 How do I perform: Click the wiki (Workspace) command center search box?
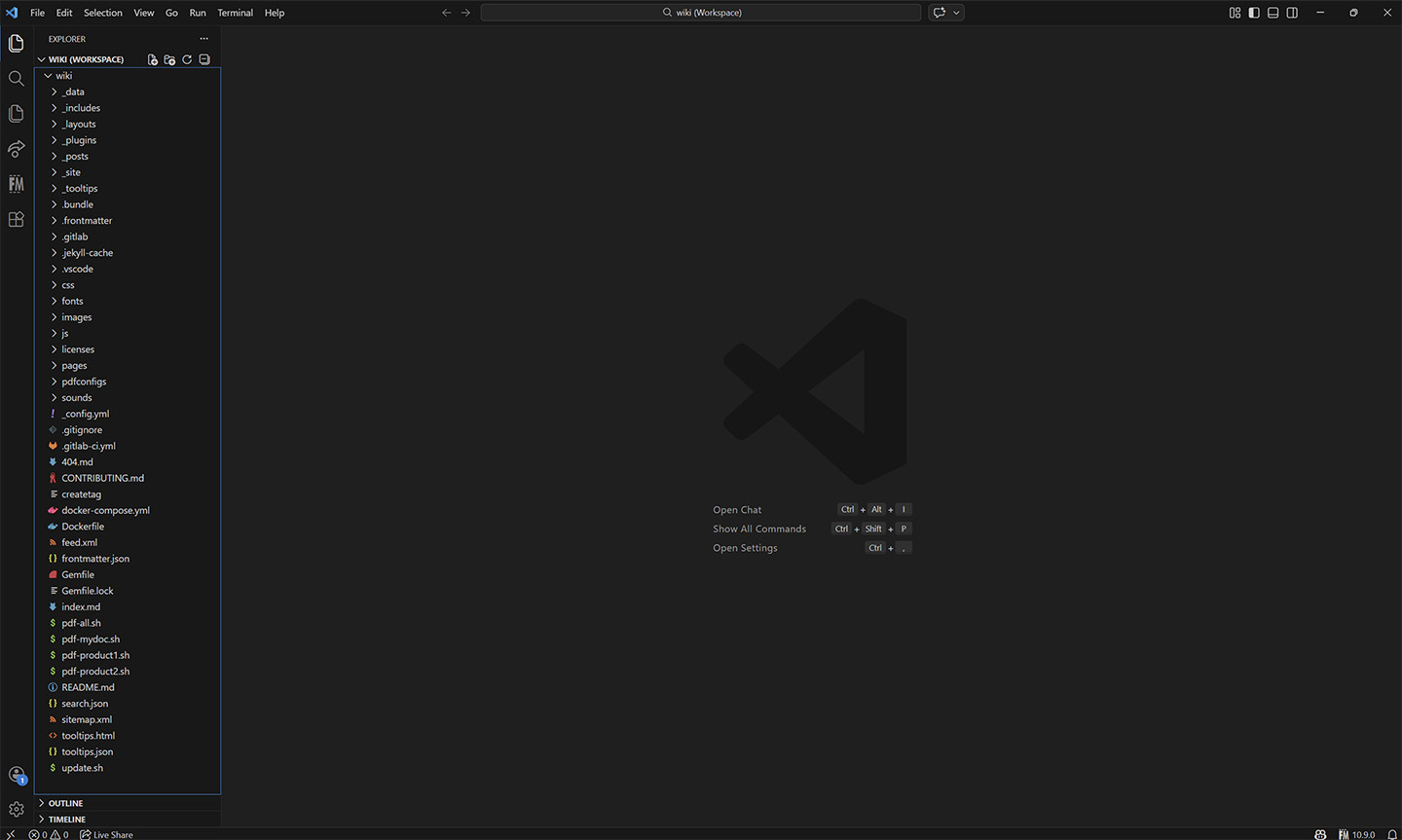pyautogui.click(x=701, y=13)
